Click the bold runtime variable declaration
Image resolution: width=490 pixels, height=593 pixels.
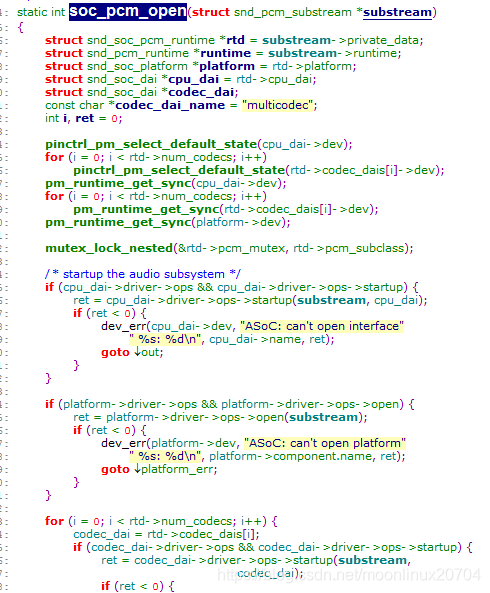click(226, 53)
